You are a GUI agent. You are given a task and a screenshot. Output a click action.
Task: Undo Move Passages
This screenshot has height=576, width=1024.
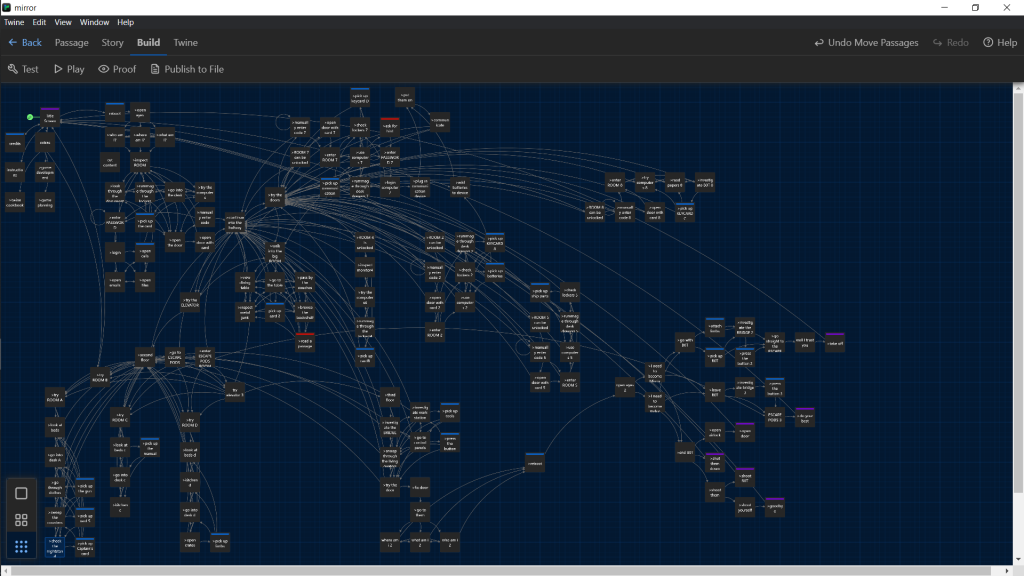click(x=867, y=43)
